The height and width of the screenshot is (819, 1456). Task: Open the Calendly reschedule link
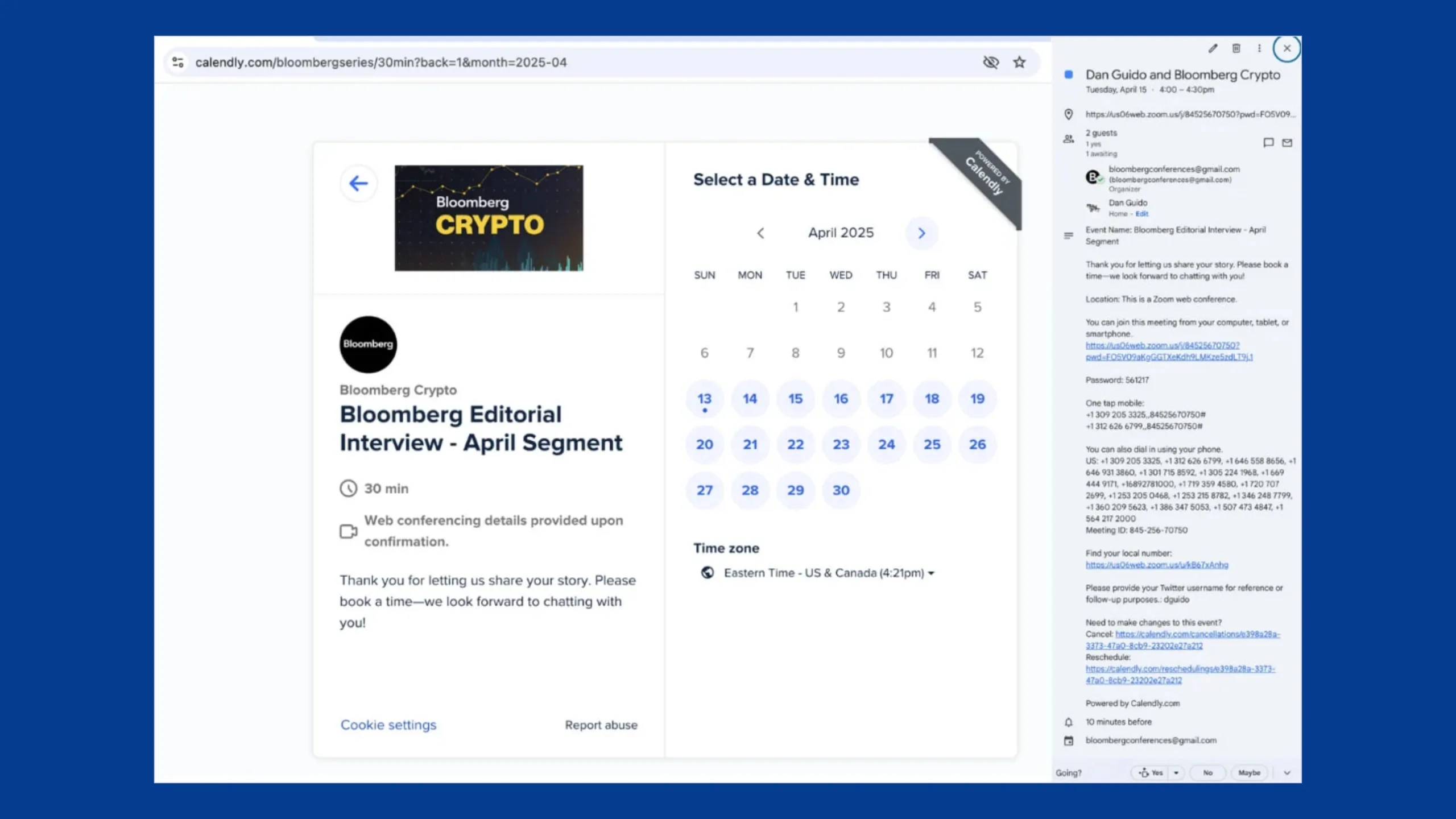[x=1180, y=675]
